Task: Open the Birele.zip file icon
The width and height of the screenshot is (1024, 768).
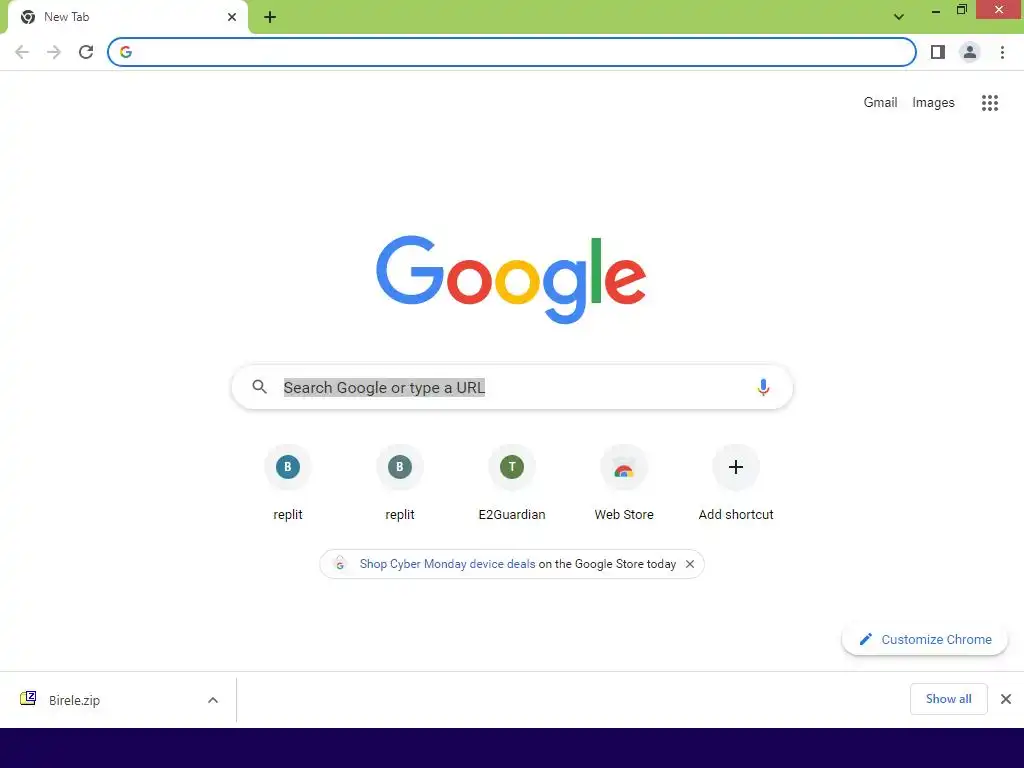Action: click(x=28, y=699)
